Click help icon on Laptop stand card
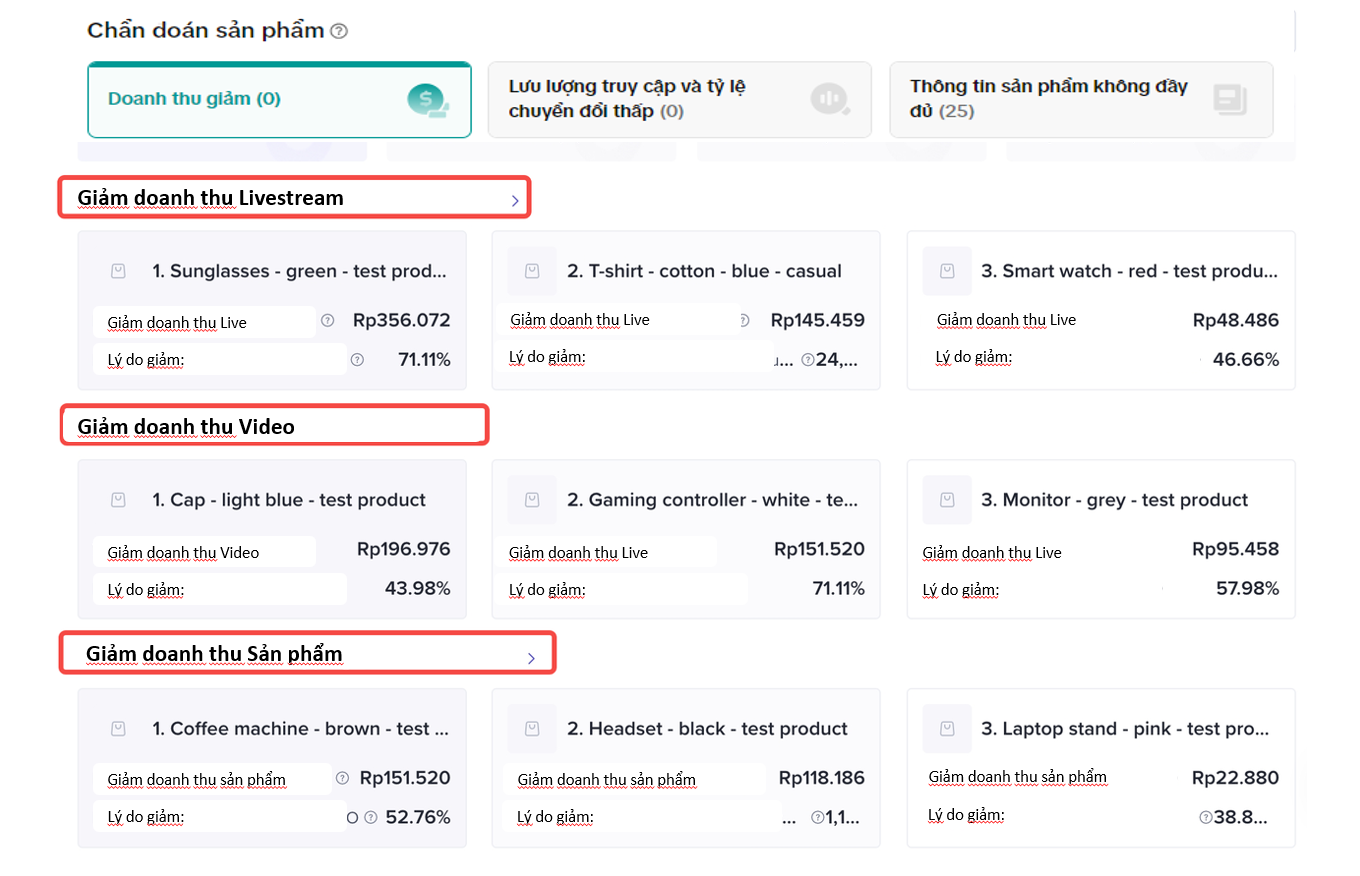 [1205, 817]
